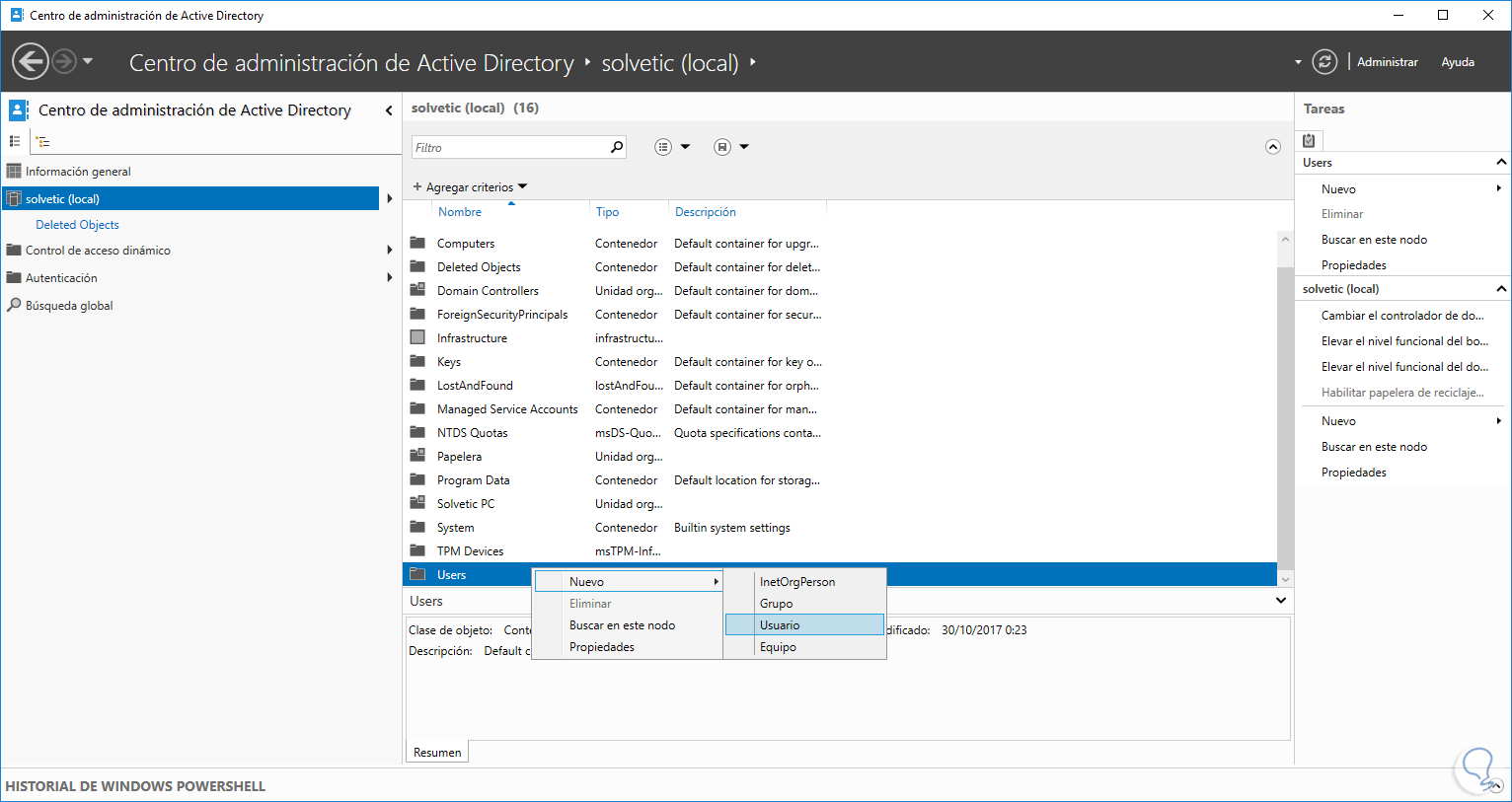Click the back navigation arrow button
The width and height of the screenshot is (1512, 802).
[30, 61]
